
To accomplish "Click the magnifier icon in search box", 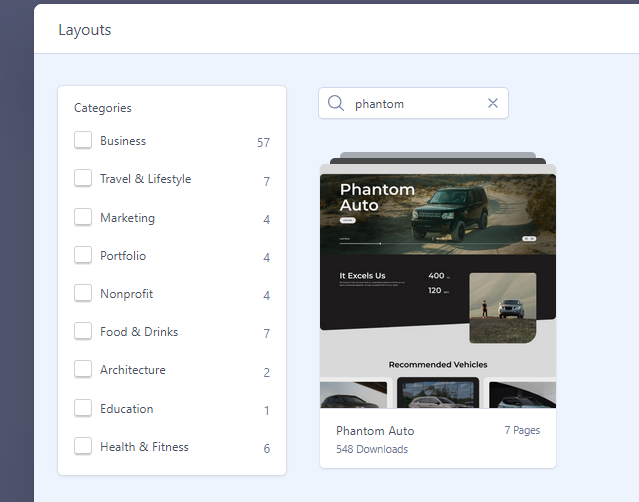I will (336, 103).
